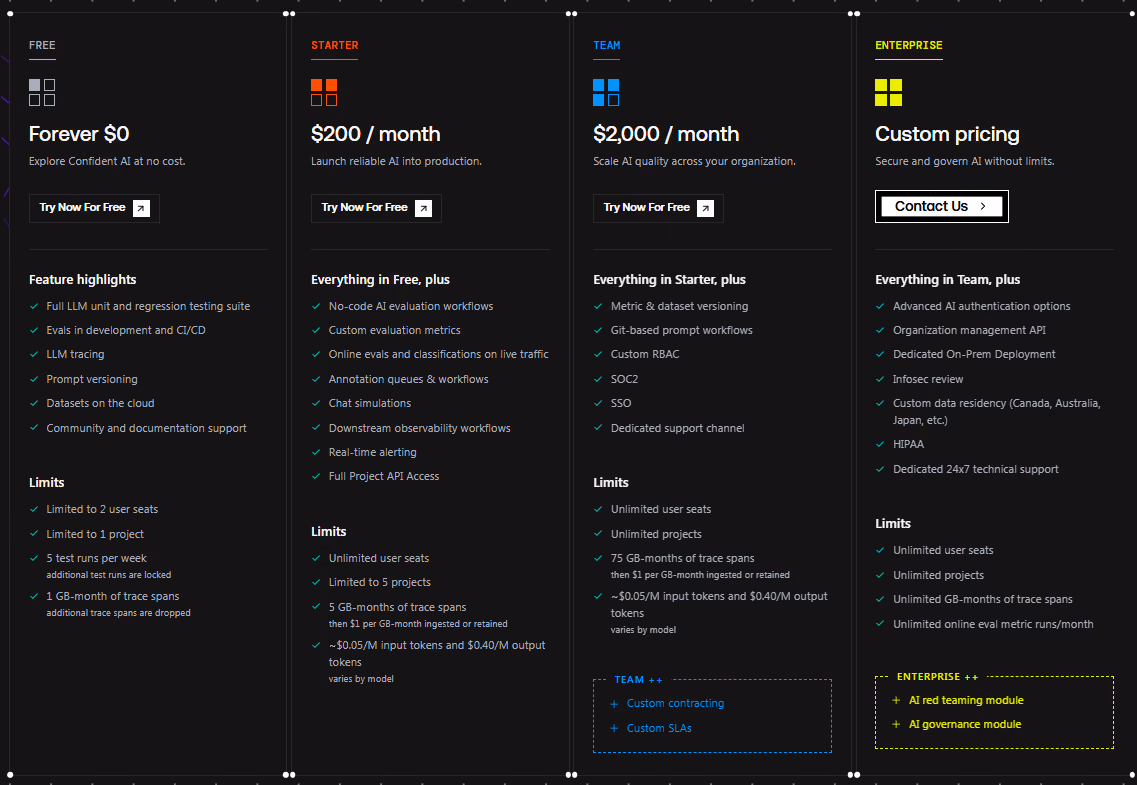Click 'Annotation queues & workflows' text
1137x785 pixels.
point(408,379)
